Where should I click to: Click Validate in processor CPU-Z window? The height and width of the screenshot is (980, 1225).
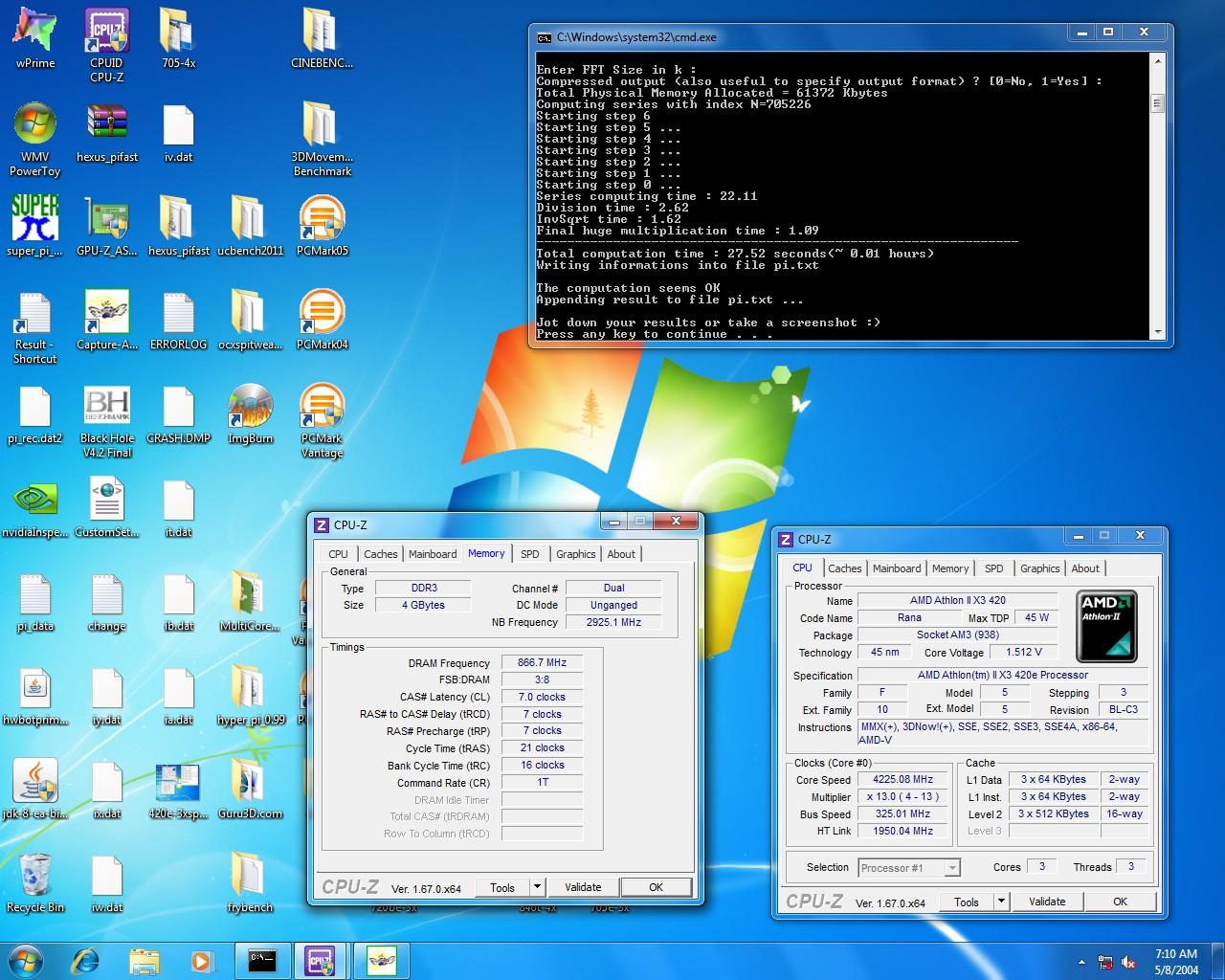point(1047,902)
